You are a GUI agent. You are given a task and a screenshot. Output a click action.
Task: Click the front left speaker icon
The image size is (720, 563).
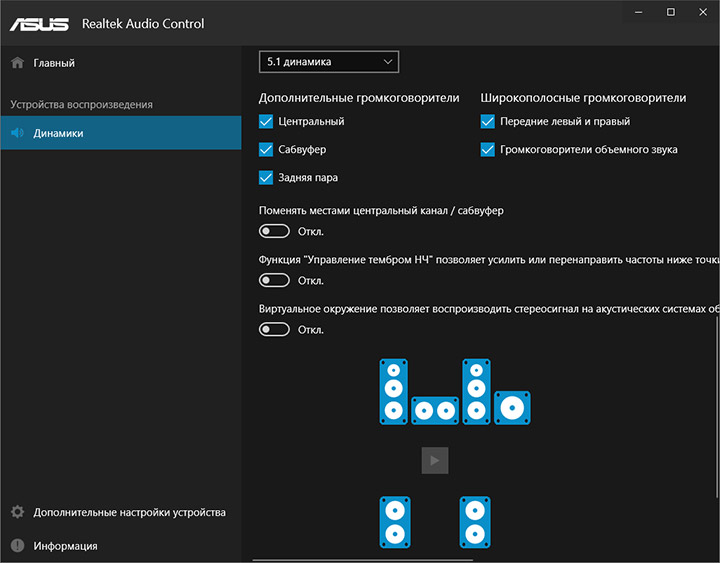pos(394,391)
